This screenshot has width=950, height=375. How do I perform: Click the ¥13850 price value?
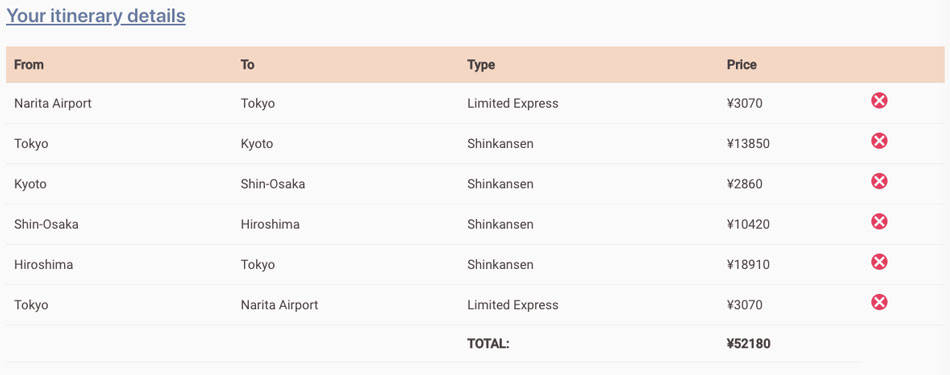point(748,144)
